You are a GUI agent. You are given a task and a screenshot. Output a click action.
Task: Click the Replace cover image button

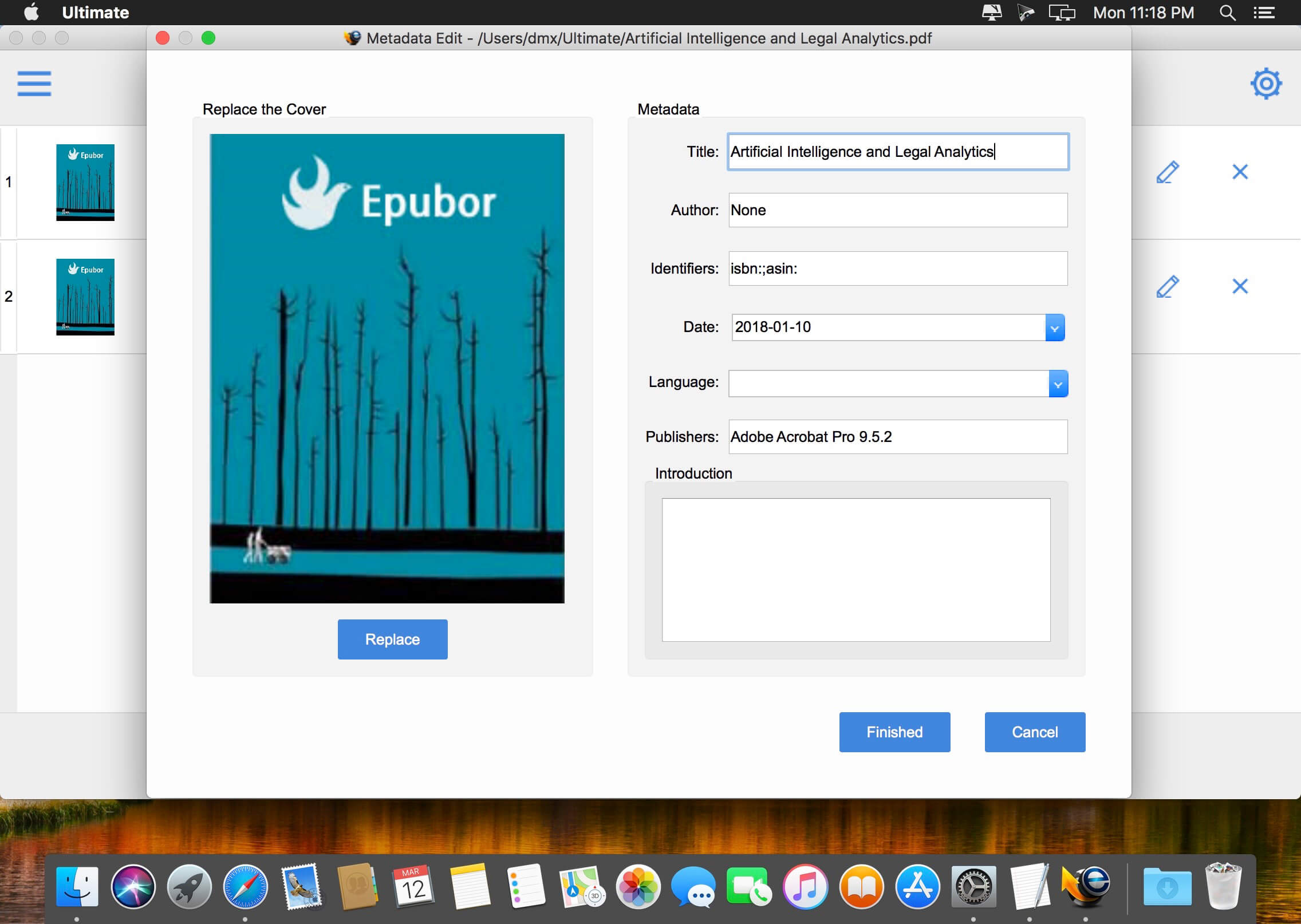392,639
